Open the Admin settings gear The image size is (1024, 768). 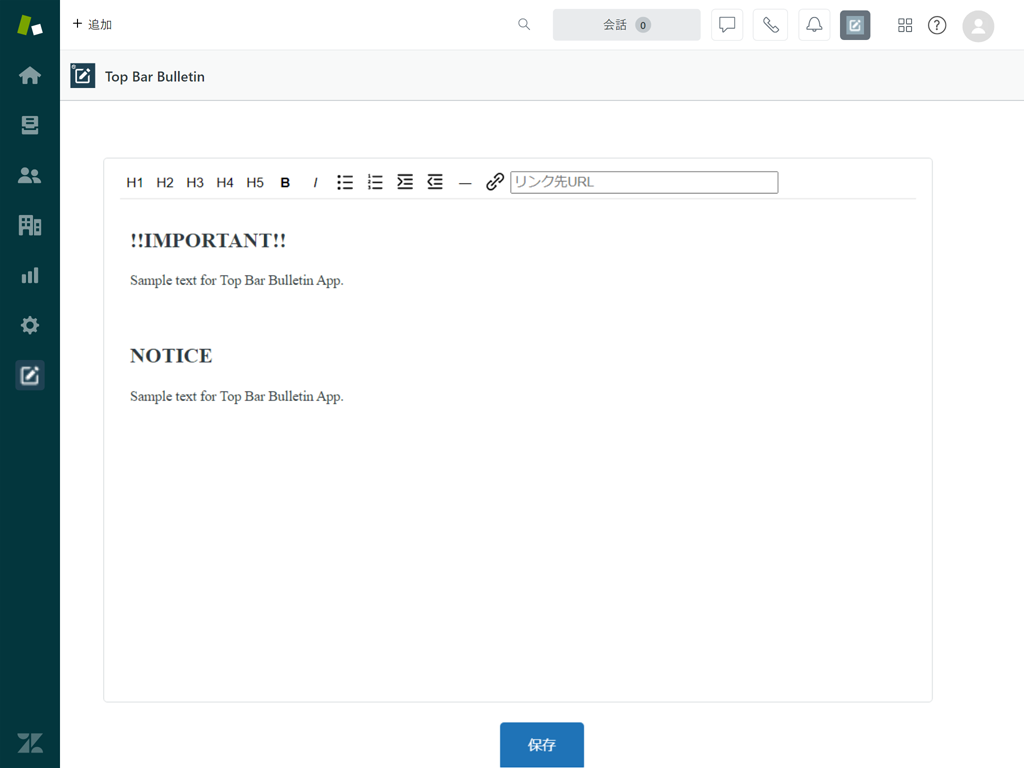[30, 325]
